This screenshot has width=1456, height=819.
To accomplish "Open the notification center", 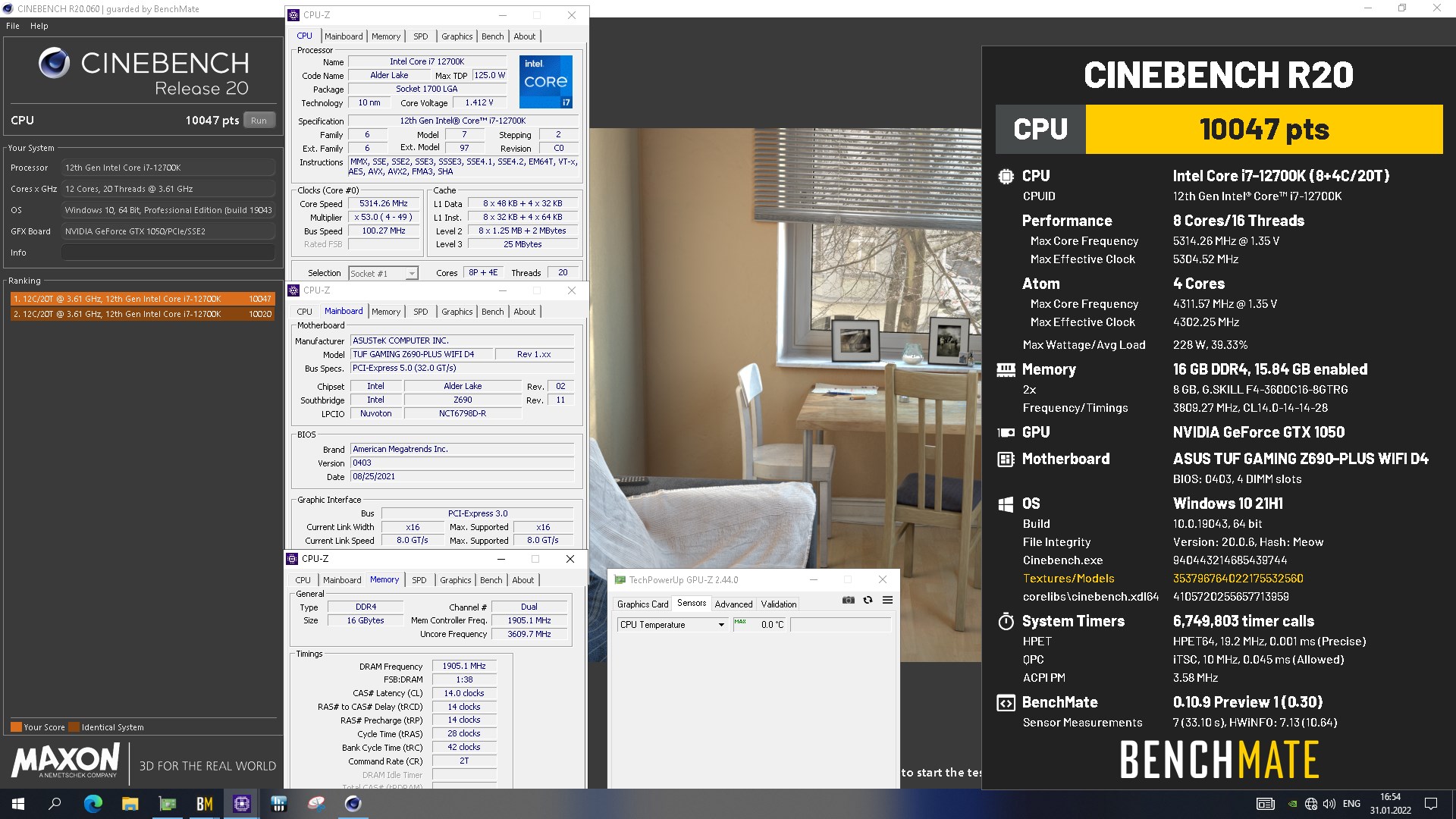I will click(1431, 804).
